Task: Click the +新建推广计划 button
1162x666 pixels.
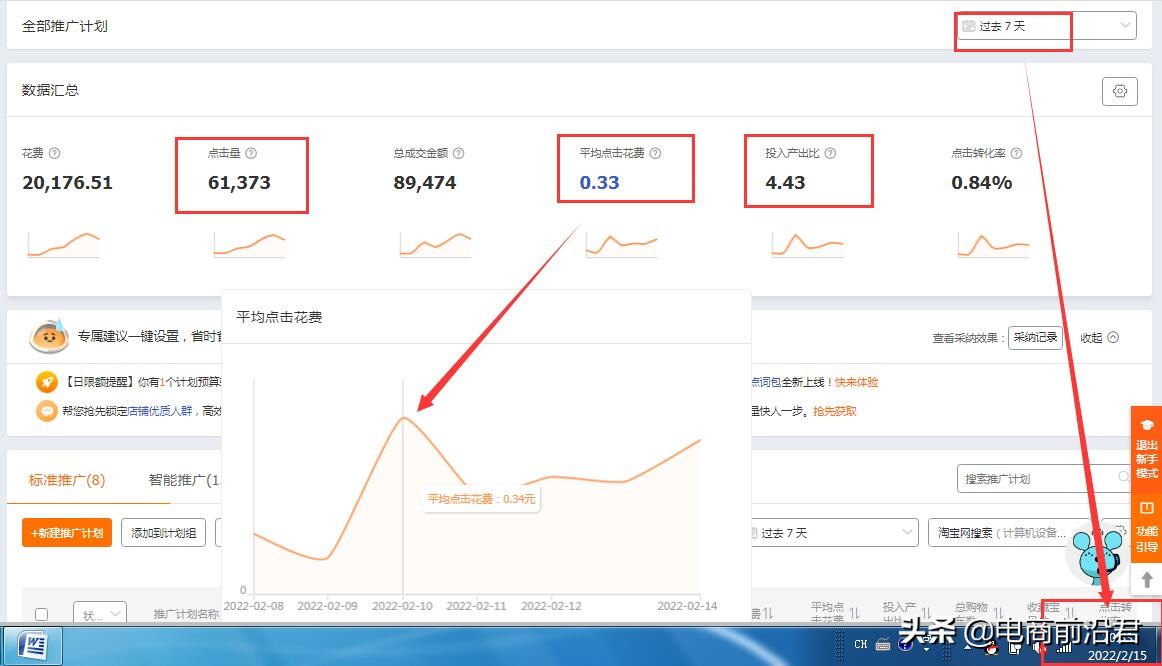Action: click(66, 532)
